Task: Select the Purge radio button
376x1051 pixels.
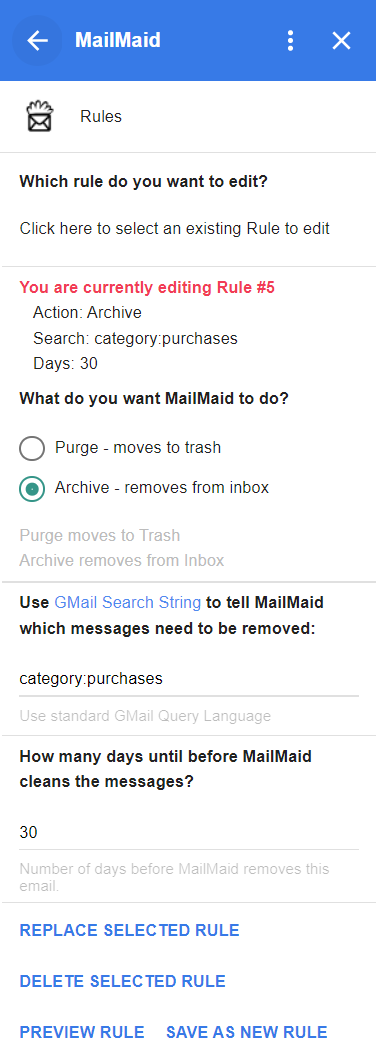Action: [x=32, y=448]
